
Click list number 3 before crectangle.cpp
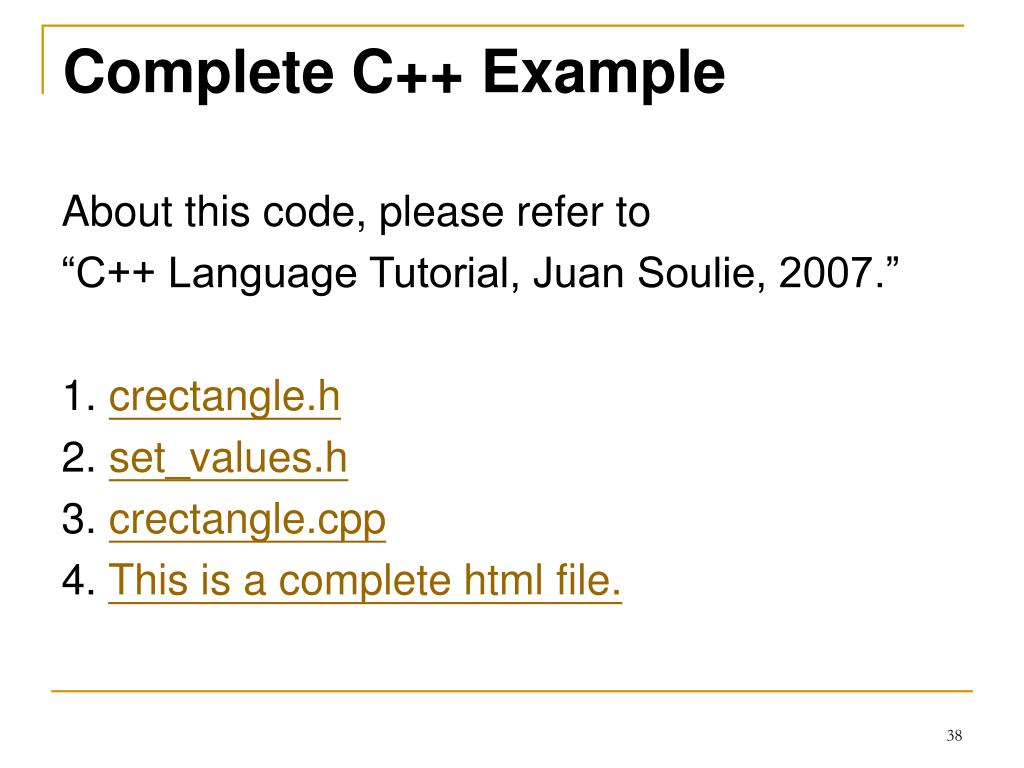(79, 520)
